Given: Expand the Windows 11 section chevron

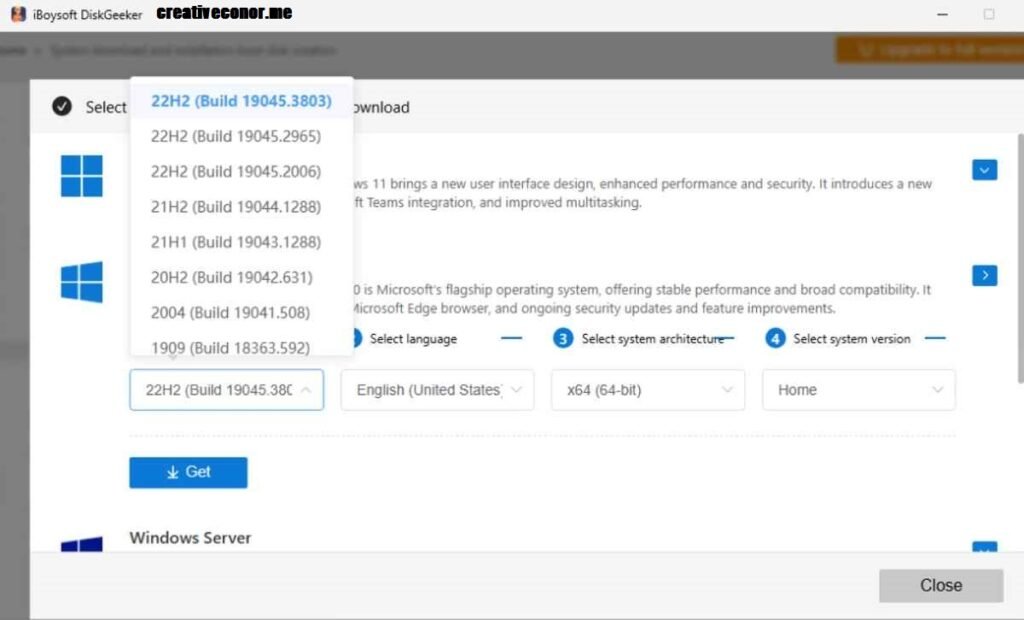Looking at the screenshot, I should (984, 170).
